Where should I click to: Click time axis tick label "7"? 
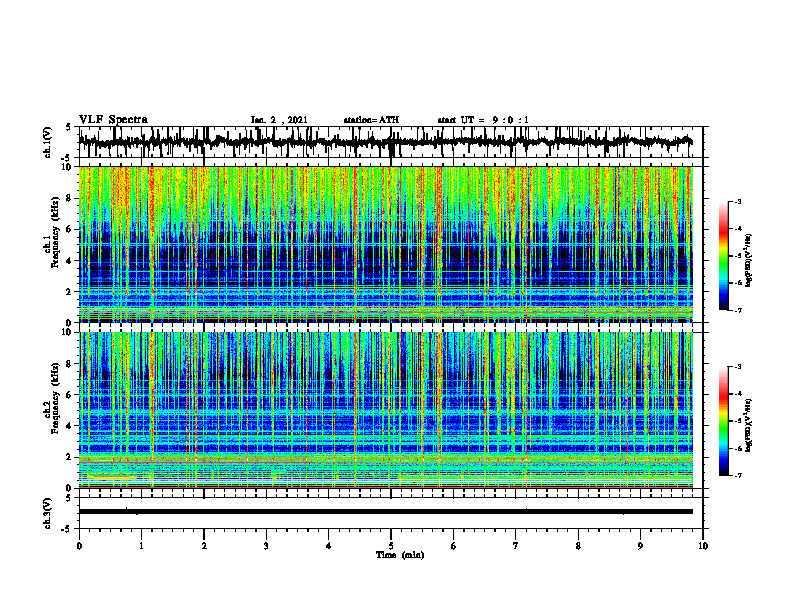pyautogui.click(x=516, y=546)
